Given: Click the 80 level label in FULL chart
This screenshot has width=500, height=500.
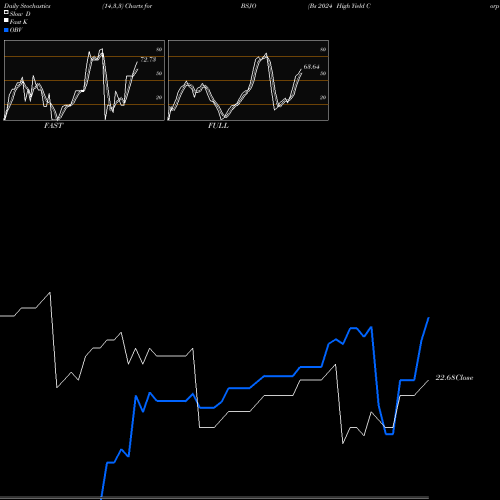Looking at the screenshot, I should tap(323, 49).
